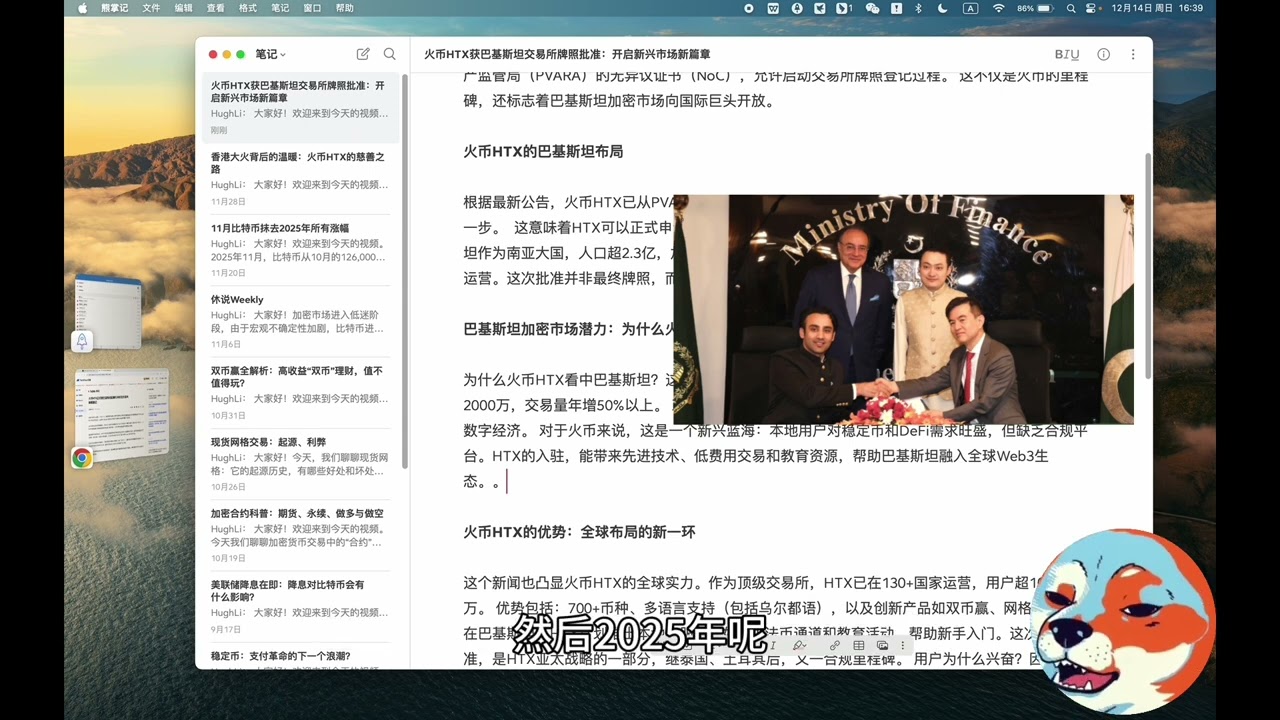Image resolution: width=1280 pixels, height=720 pixels.
Task: Open the battery status at 86%
Action: (1035, 8)
